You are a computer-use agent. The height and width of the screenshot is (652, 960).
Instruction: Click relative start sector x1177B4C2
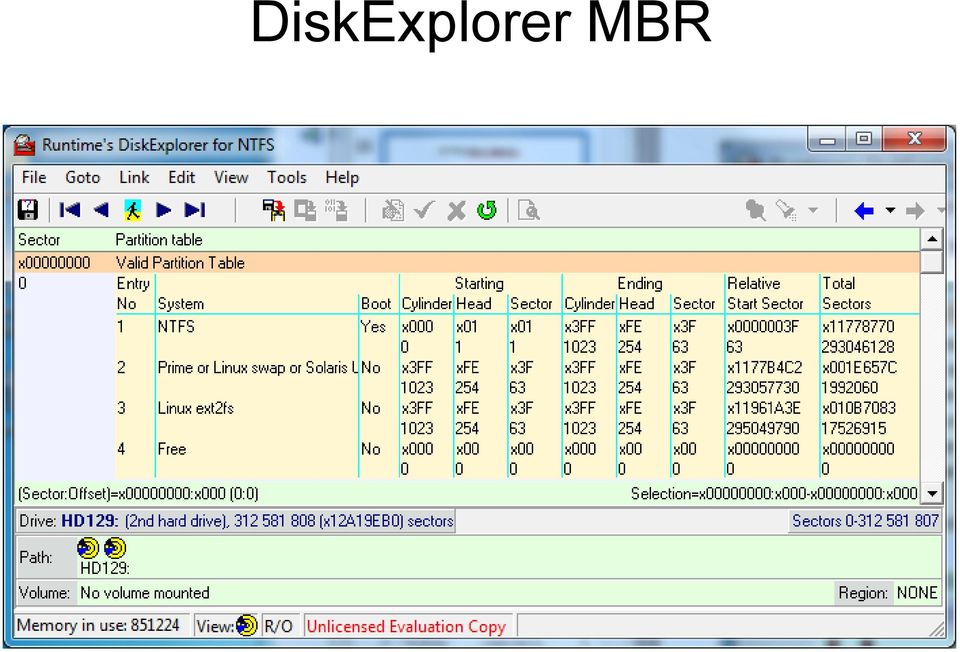coord(763,367)
